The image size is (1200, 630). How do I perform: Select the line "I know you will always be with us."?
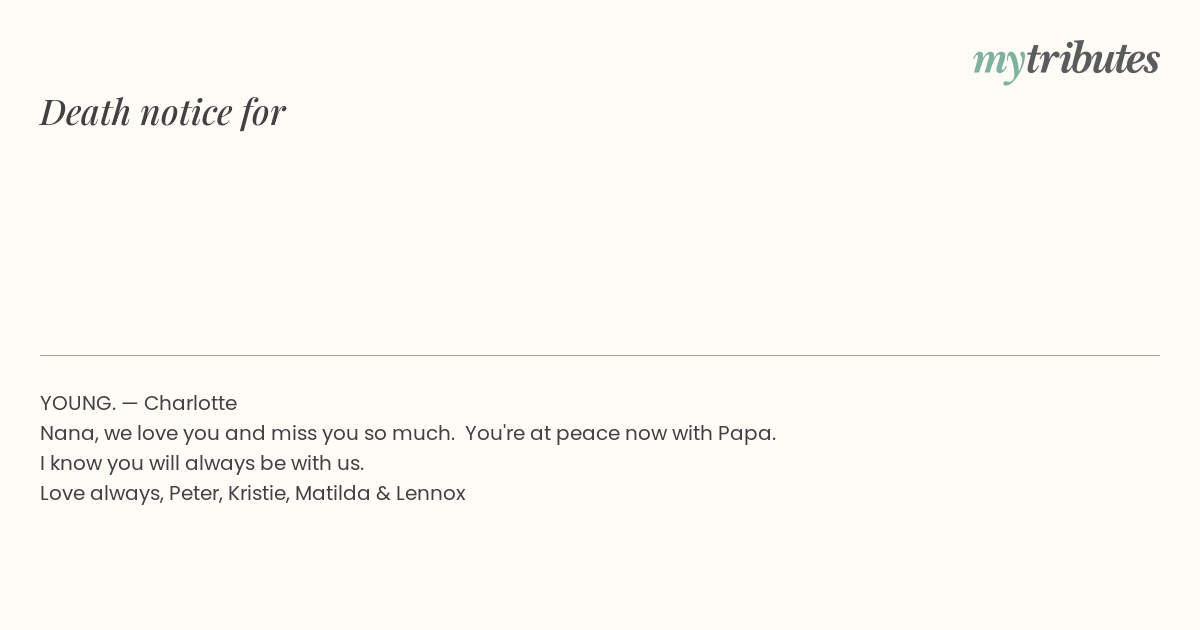point(202,464)
